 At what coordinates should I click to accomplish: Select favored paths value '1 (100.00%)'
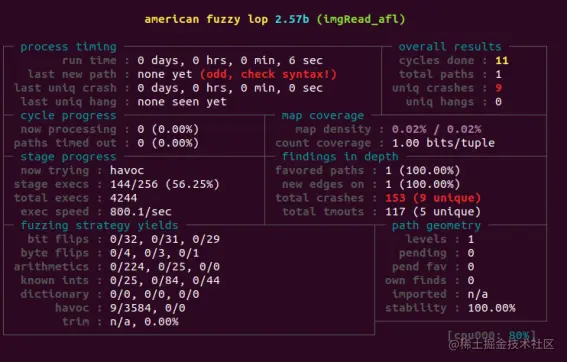(423, 170)
